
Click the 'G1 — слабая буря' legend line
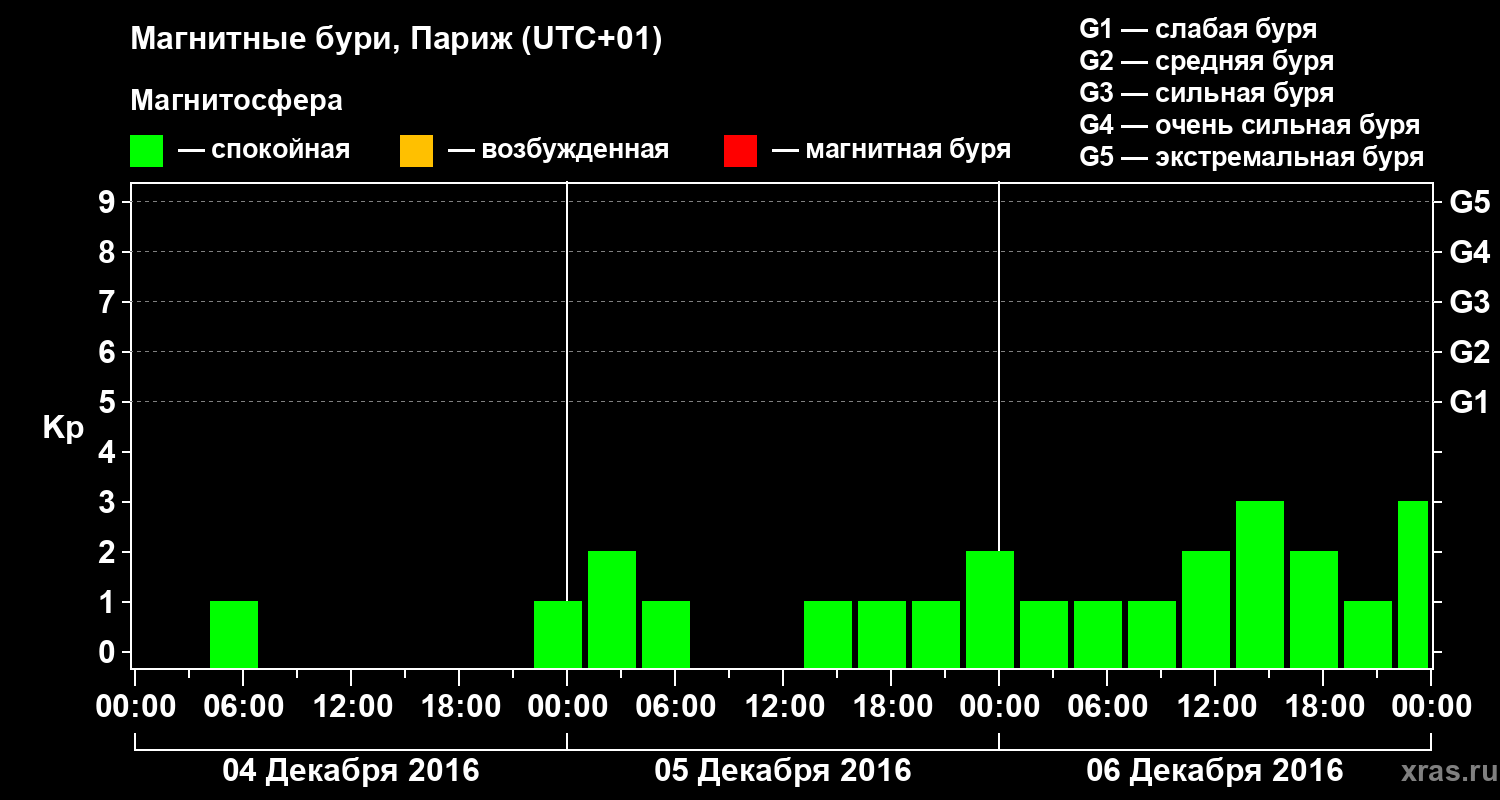(x=1198, y=29)
